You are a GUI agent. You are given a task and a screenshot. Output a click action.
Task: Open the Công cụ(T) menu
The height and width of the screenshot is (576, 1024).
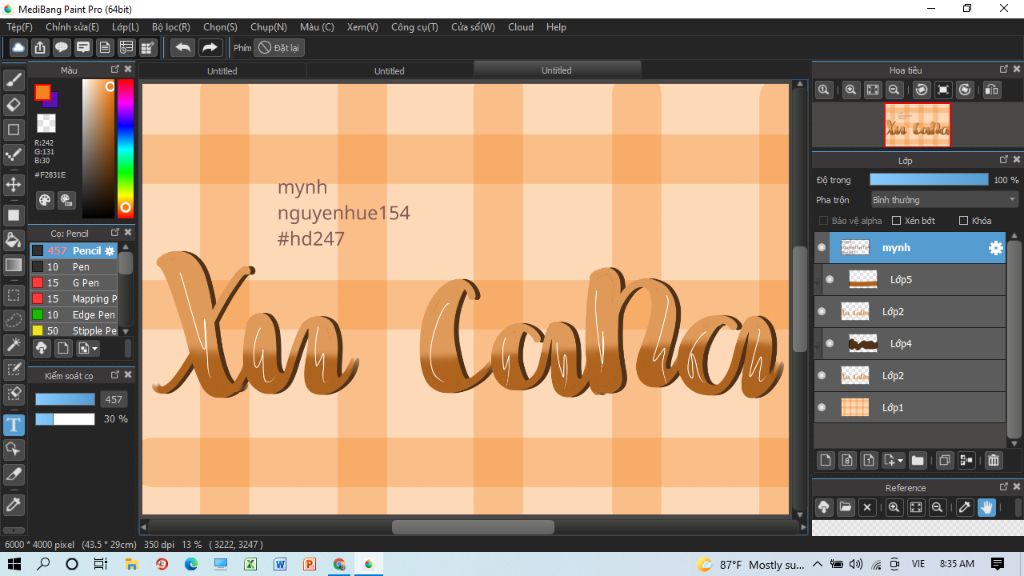[414, 27]
